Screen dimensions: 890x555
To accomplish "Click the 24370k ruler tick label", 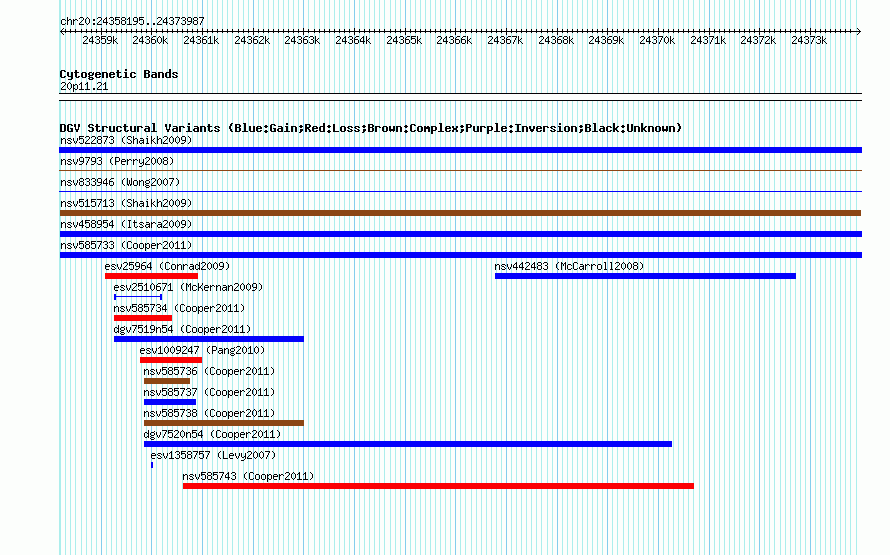I will pyautogui.click(x=657, y=40).
